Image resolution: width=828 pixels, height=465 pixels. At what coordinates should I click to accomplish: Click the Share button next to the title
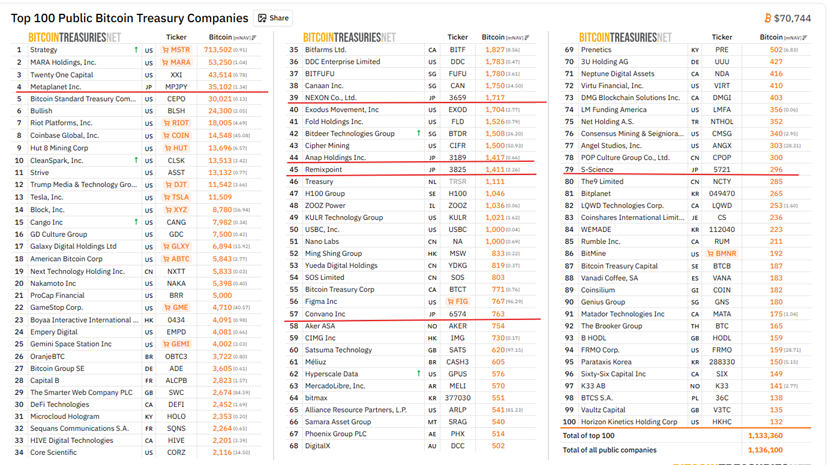point(273,18)
